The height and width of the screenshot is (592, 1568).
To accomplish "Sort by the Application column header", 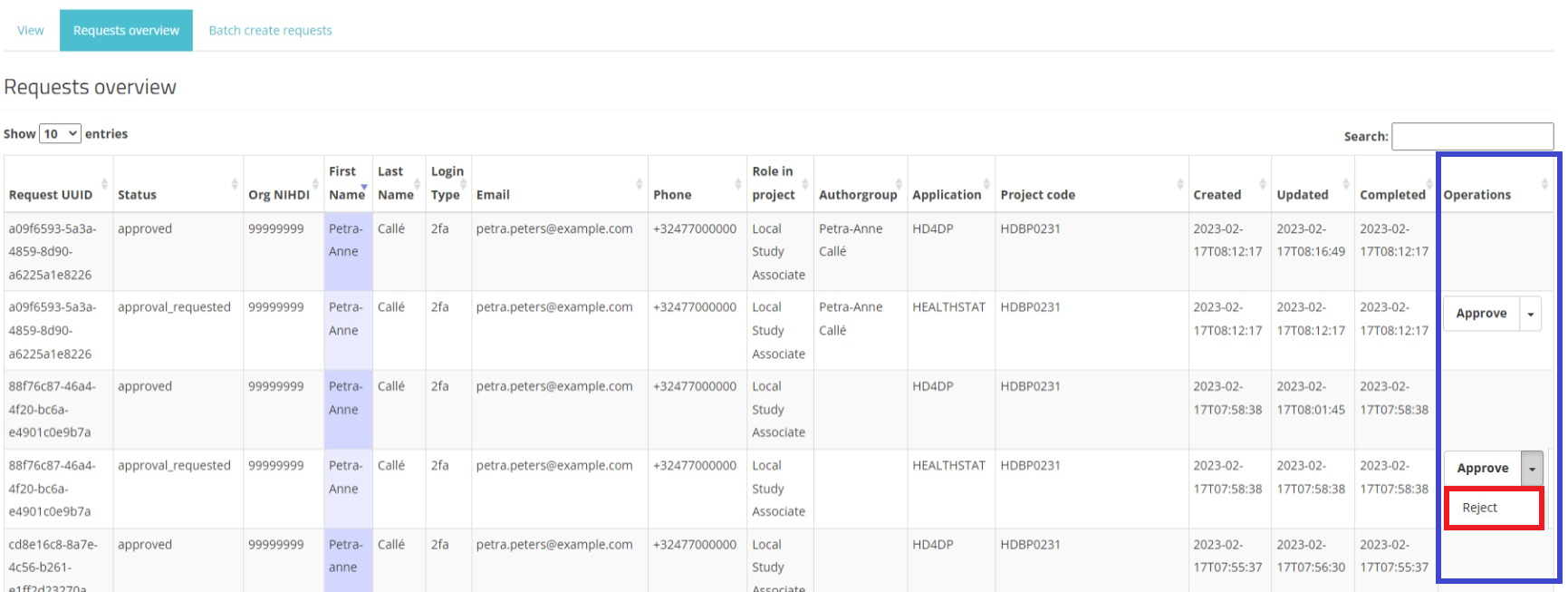I will pos(947,195).
